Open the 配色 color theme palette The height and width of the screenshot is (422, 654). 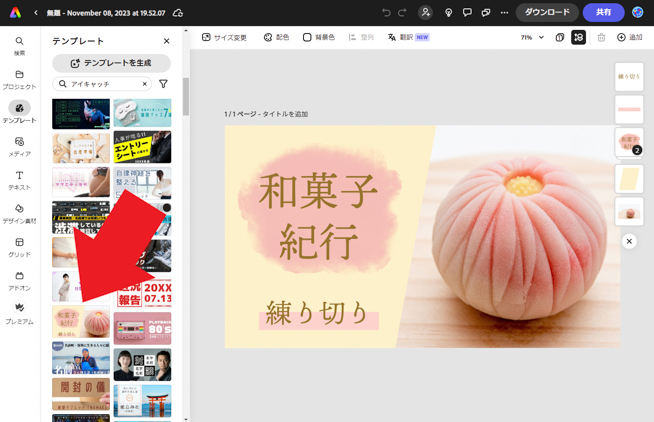pyautogui.click(x=276, y=37)
